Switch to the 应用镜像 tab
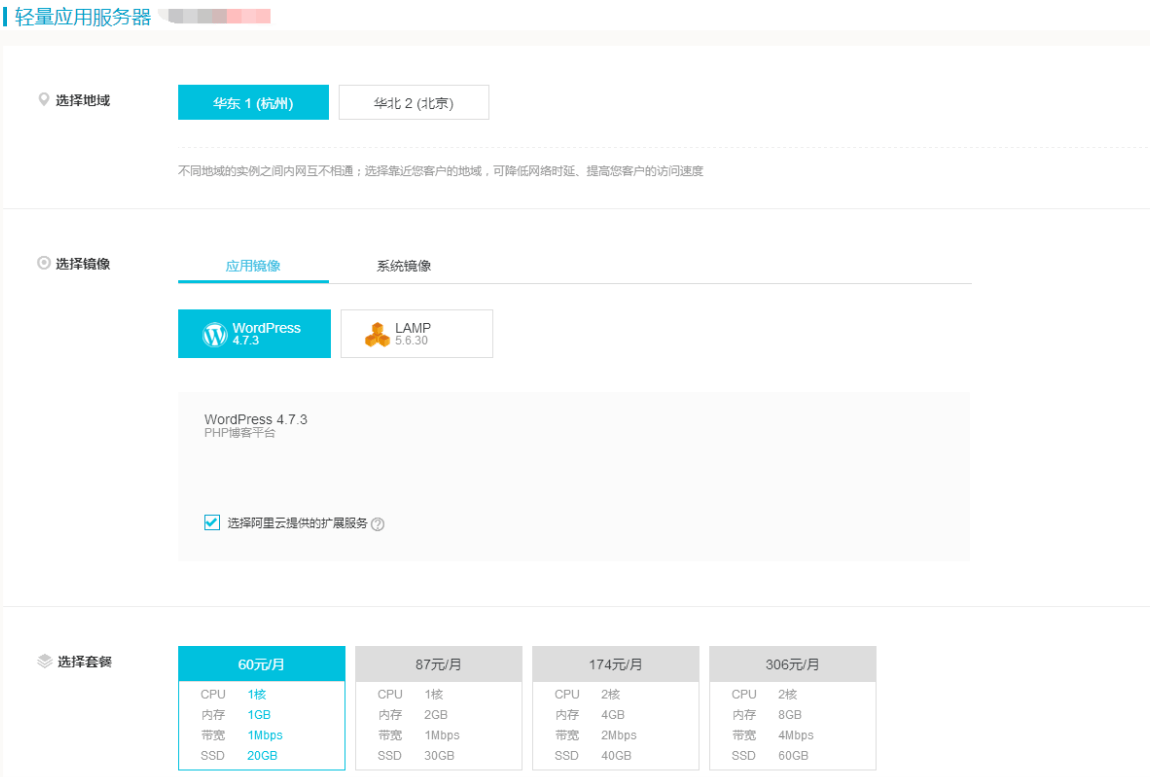 253,266
